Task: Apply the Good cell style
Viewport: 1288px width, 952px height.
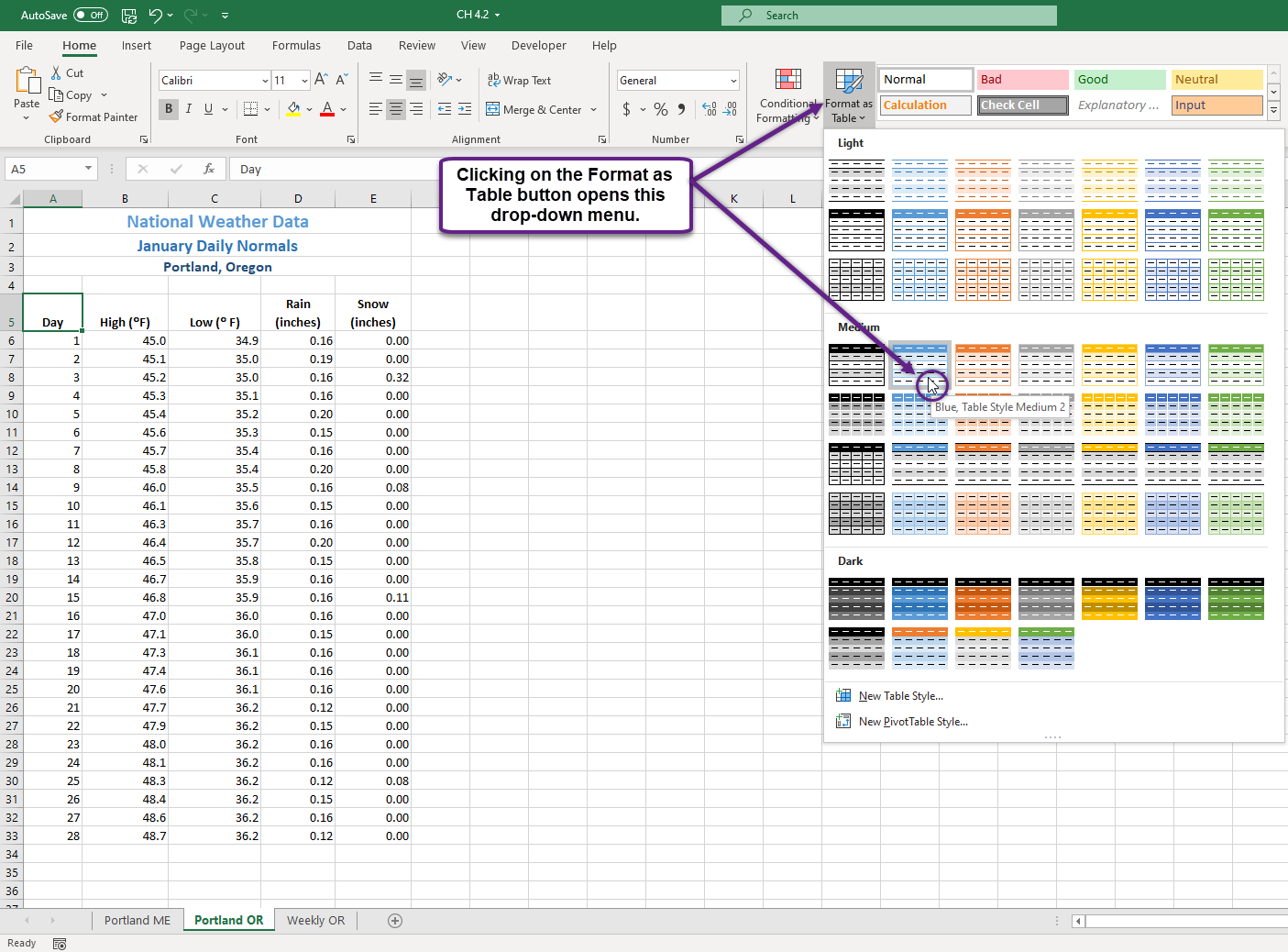Action: (x=1120, y=80)
